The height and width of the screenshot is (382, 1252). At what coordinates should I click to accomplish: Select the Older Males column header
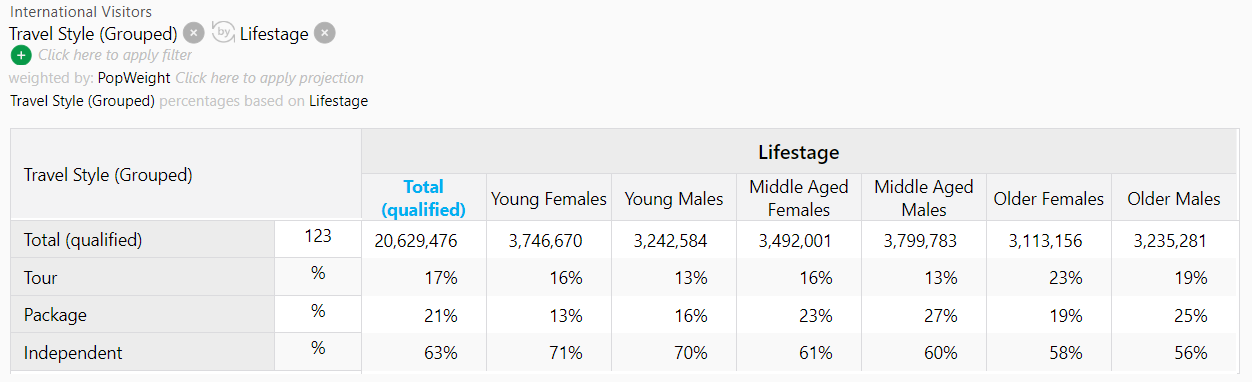click(x=1174, y=198)
